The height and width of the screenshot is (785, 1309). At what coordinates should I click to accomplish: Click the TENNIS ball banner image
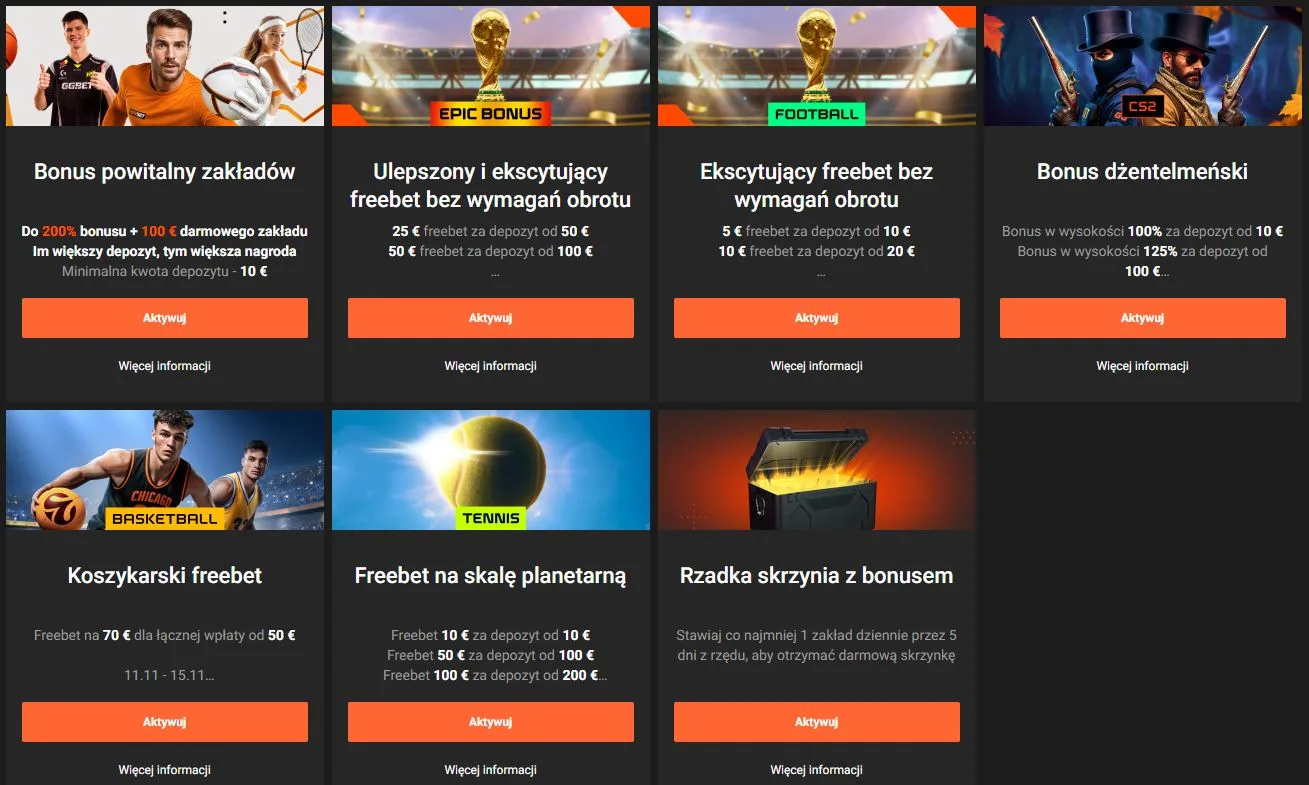[x=491, y=470]
